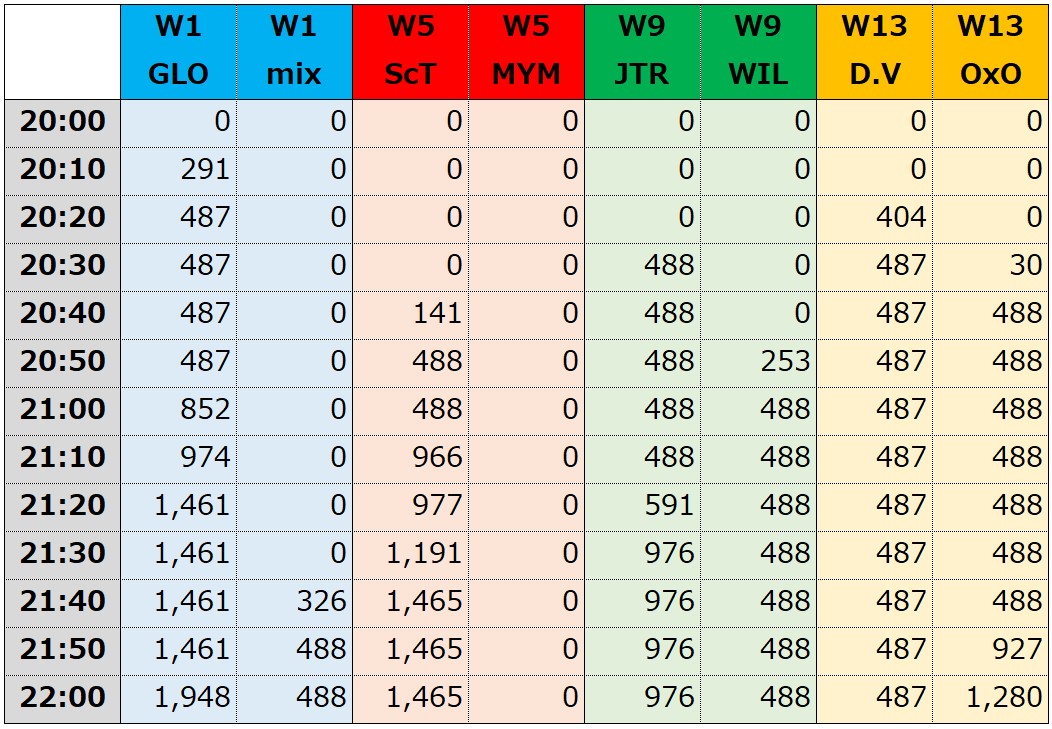Click the 1,948 cell in the 22:00 row
This screenshot has width=1052, height=729.
pyautogui.click(x=178, y=699)
